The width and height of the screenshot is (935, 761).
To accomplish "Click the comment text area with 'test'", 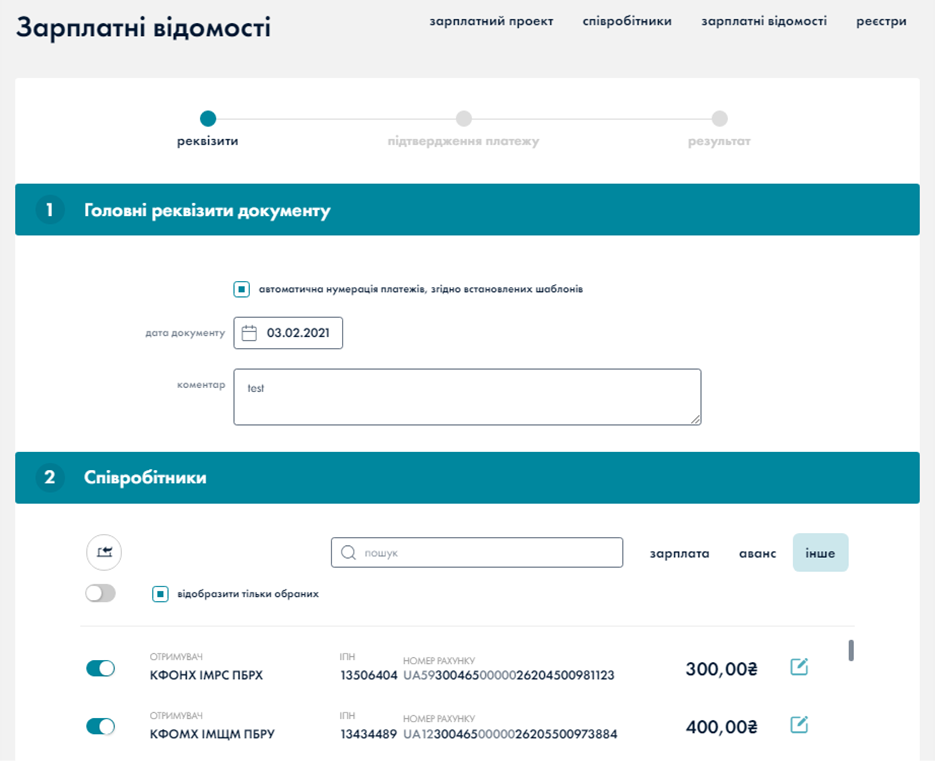I will point(467,397).
